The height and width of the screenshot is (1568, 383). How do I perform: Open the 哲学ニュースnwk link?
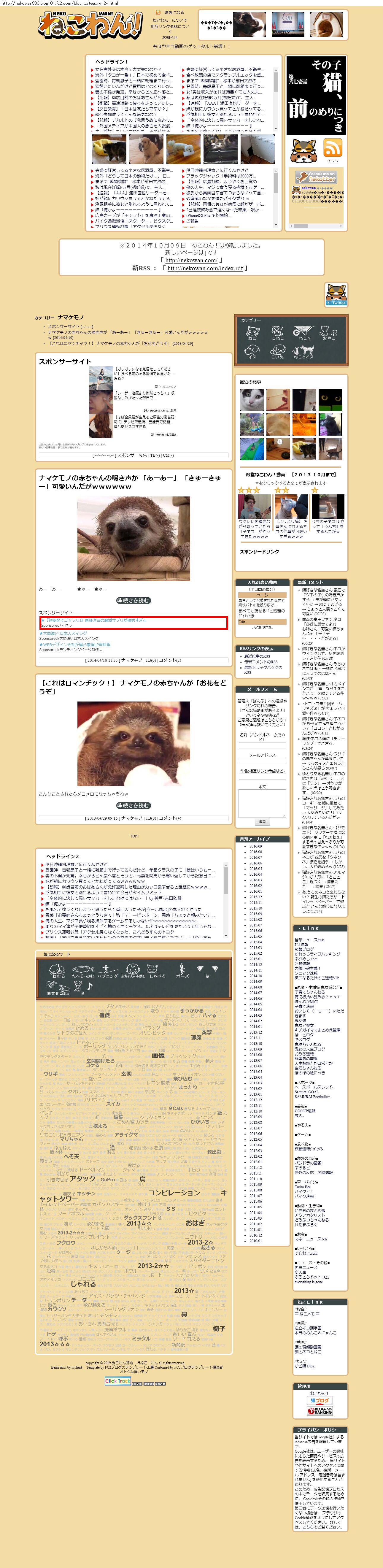(x=309, y=940)
